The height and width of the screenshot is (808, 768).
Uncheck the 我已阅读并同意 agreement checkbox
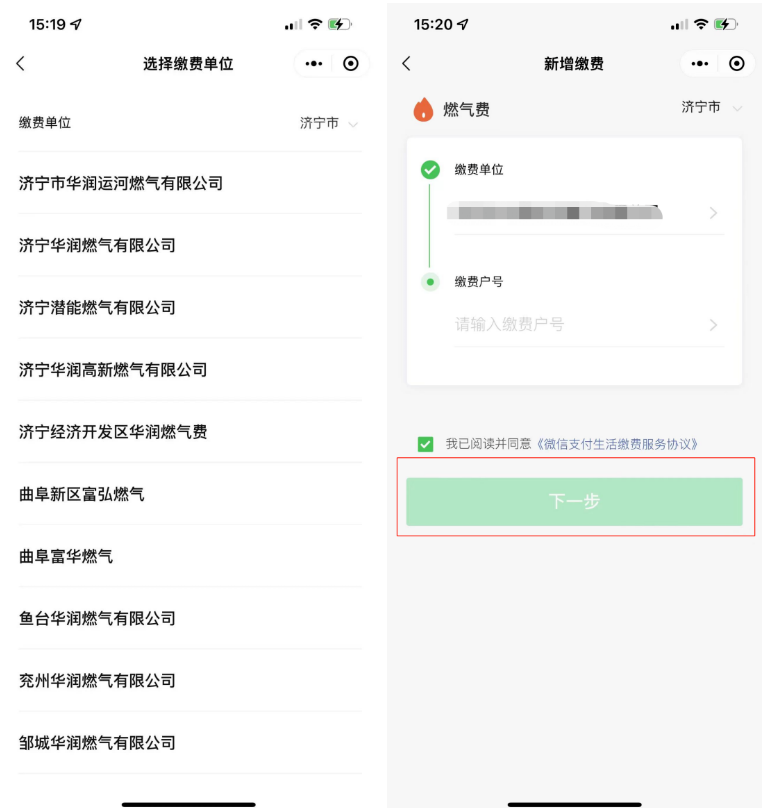point(425,444)
